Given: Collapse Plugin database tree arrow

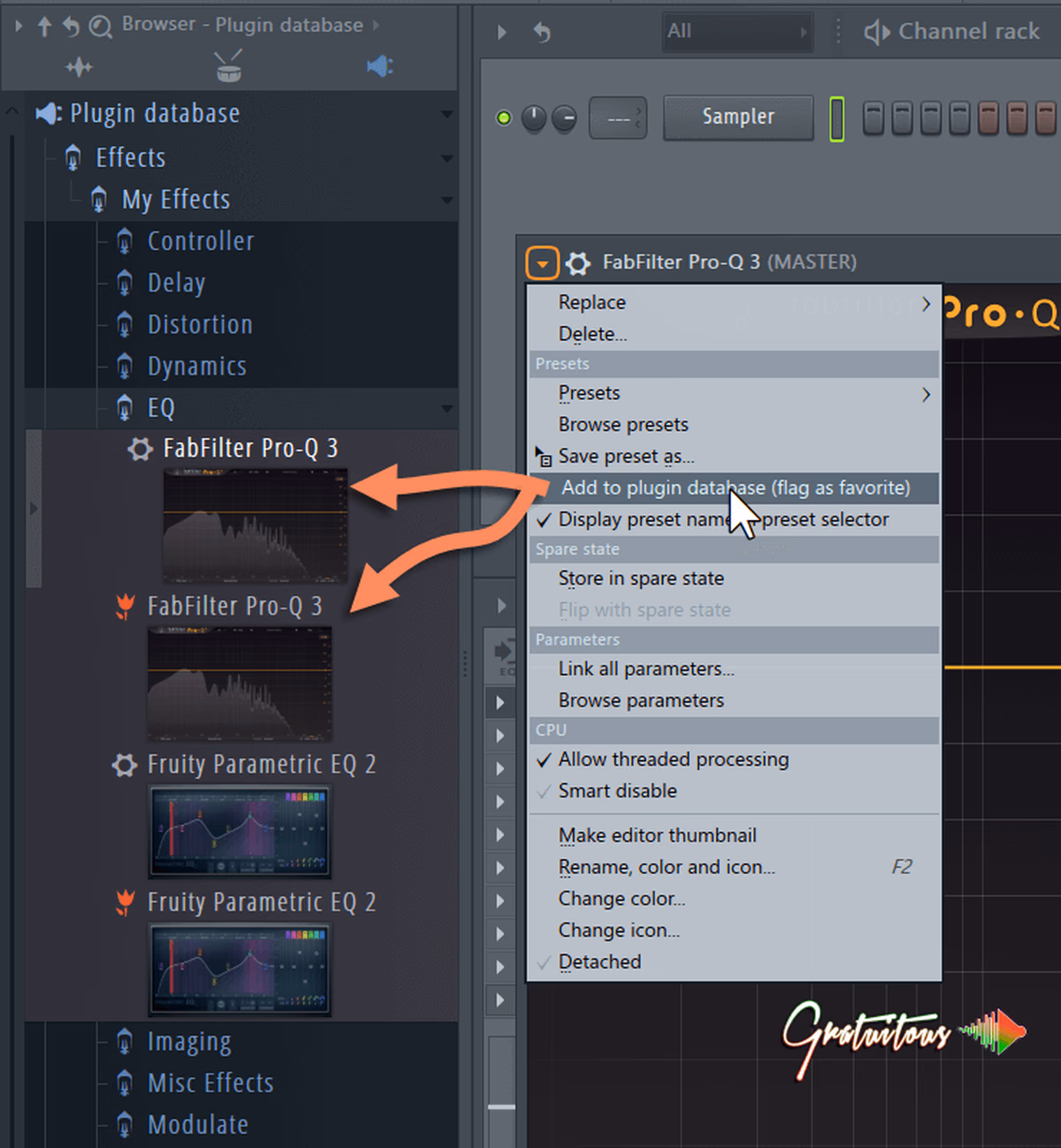Looking at the screenshot, I should [x=447, y=114].
